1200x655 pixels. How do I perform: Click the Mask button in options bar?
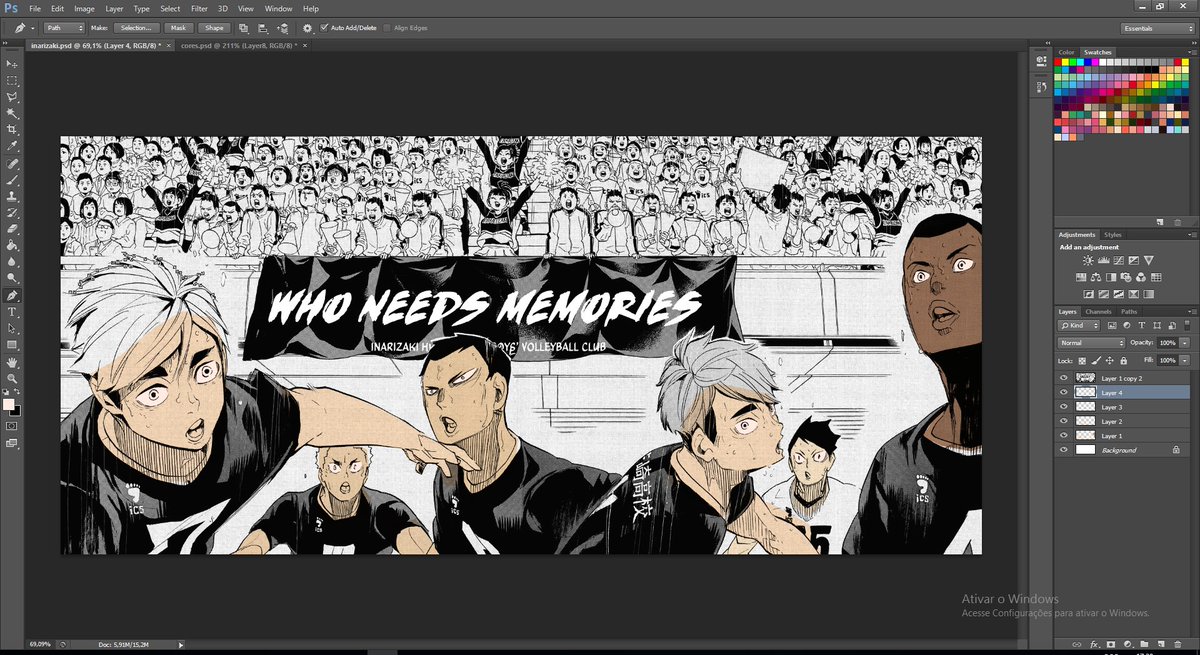pyautogui.click(x=178, y=28)
